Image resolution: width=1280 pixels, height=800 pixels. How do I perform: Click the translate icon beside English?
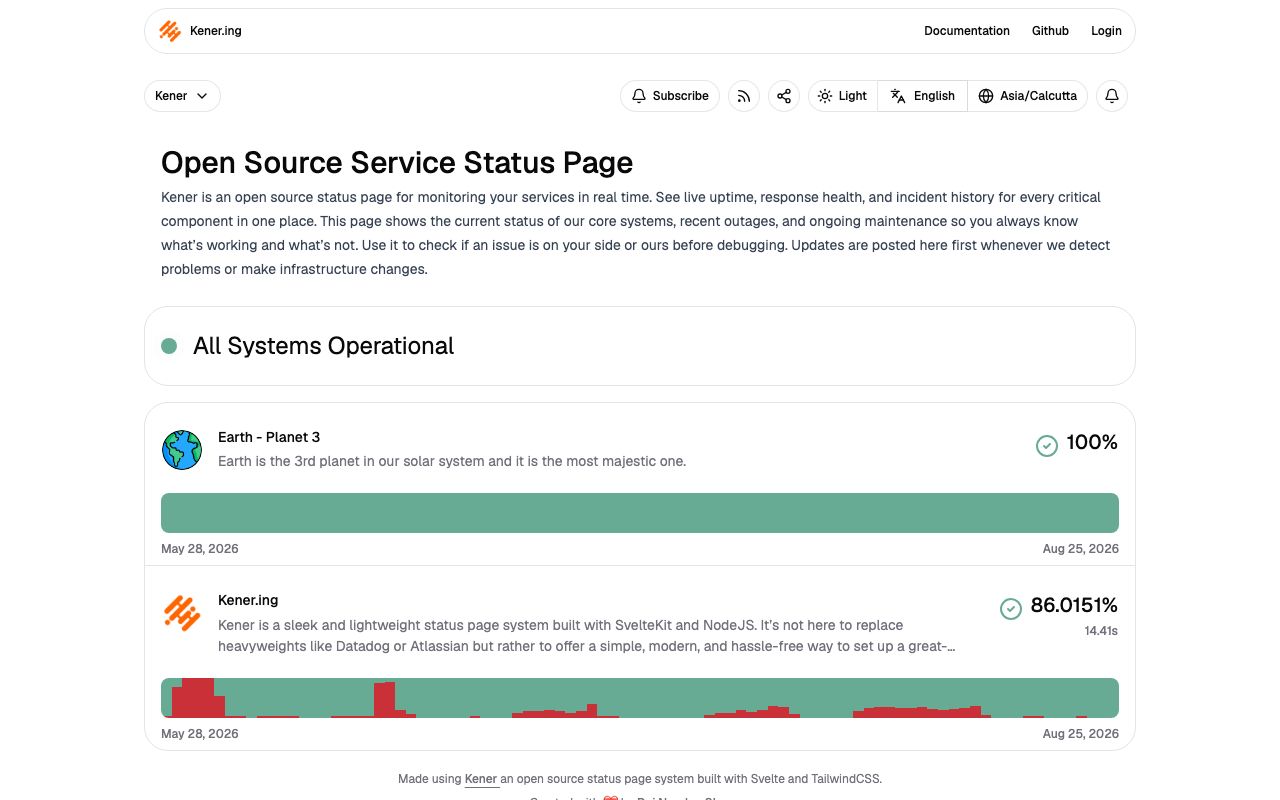(x=898, y=96)
